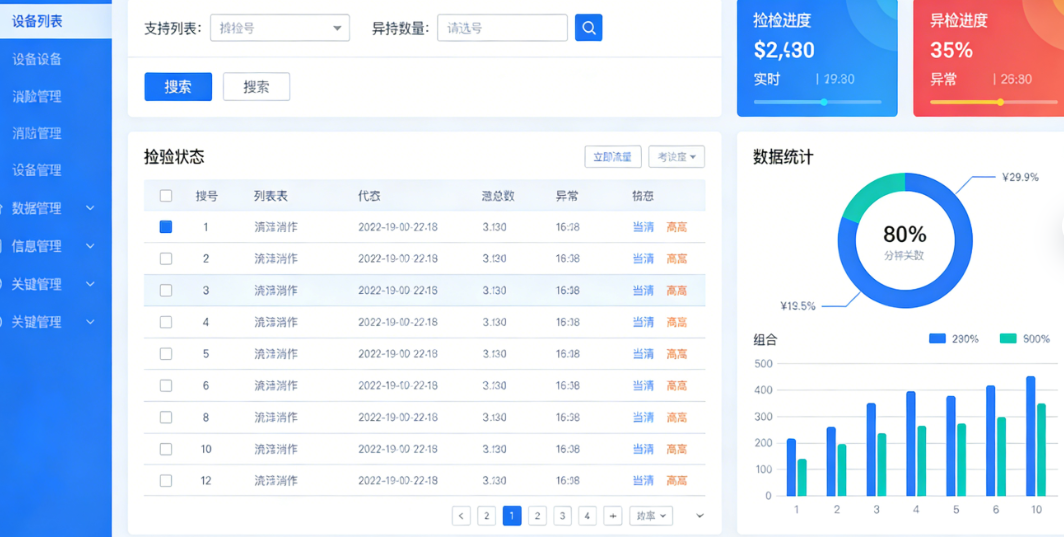Screen dimensions: 1064x537
Task: Click the blue 230% legend swatch
Action: click(937, 339)
